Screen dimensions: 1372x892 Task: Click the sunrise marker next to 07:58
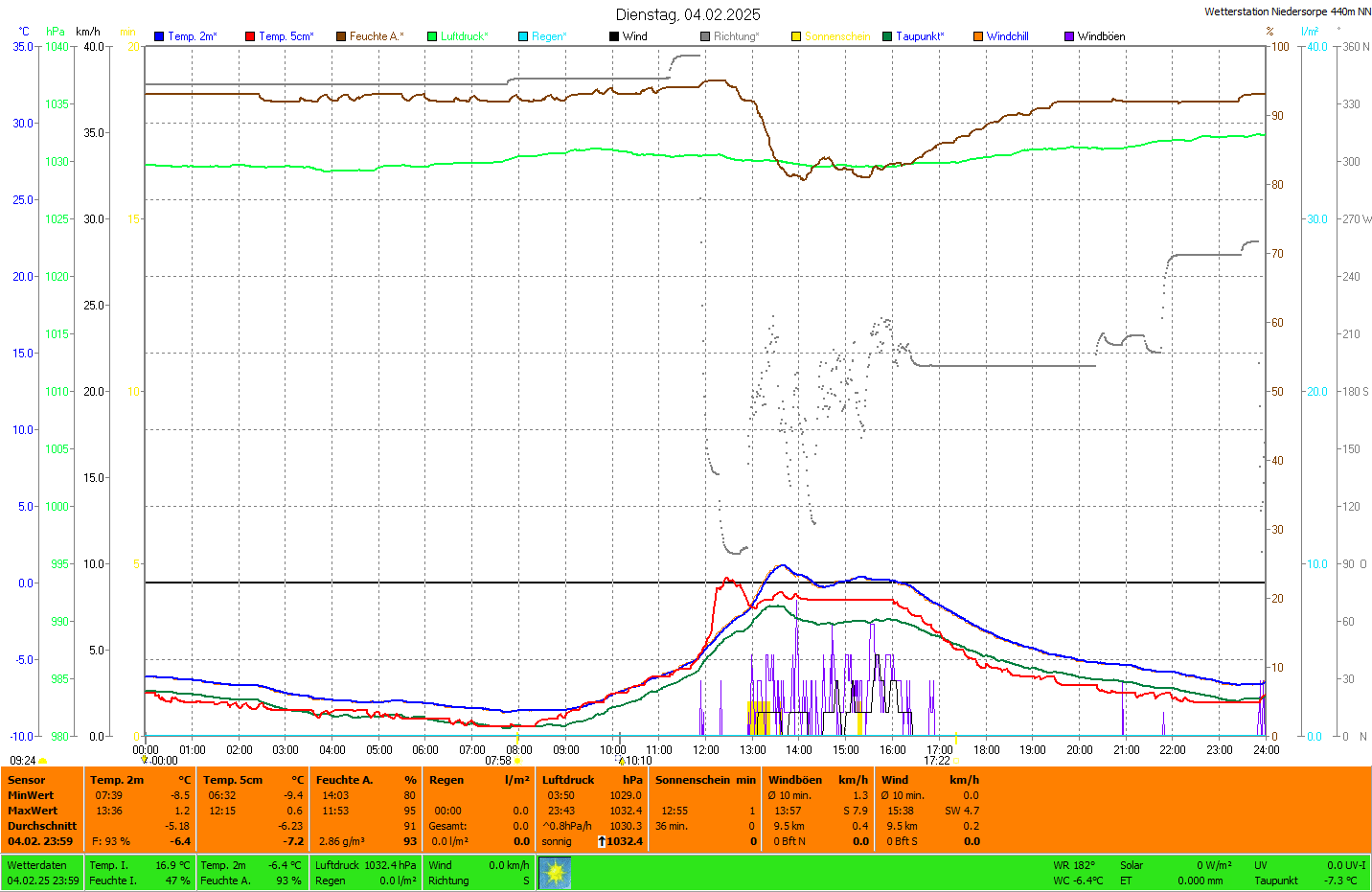[x=518, y=761]
